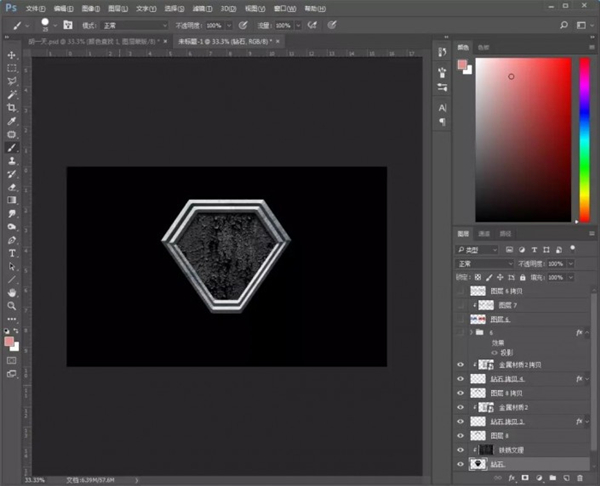Click the delete layer trash icon
The height and width of the screenshot is (486, 600).
click(581, 479)
